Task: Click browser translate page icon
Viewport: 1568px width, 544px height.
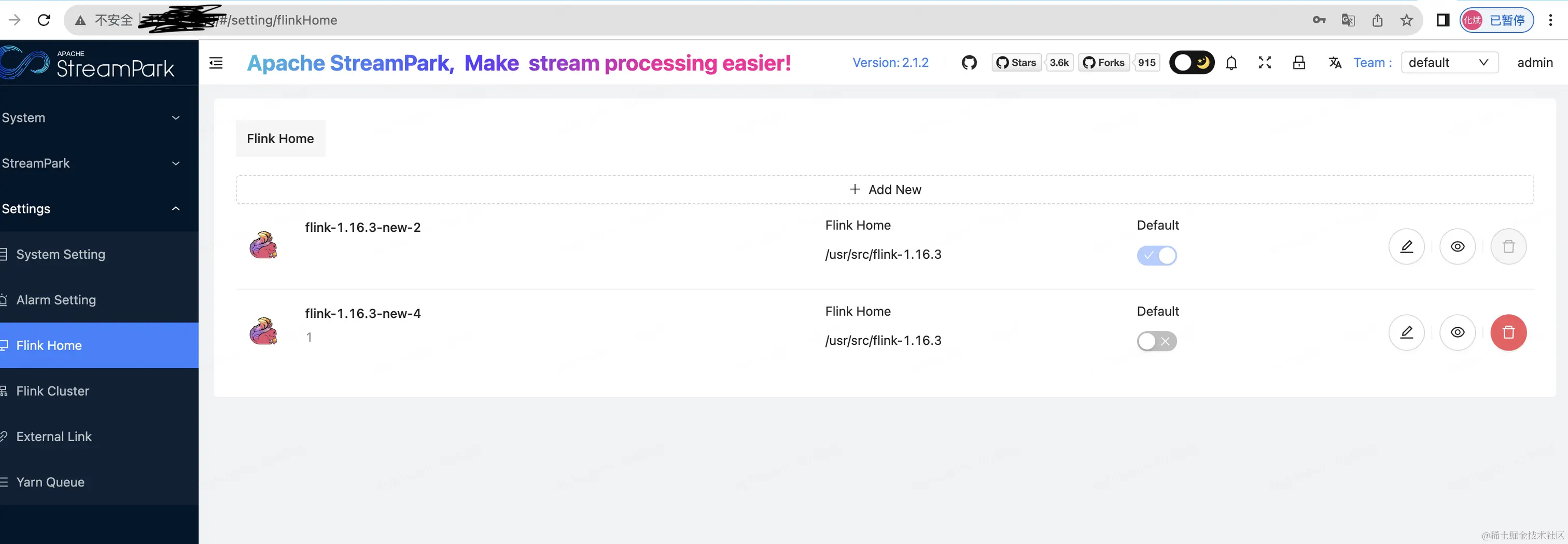Action: click(1348, 20)
